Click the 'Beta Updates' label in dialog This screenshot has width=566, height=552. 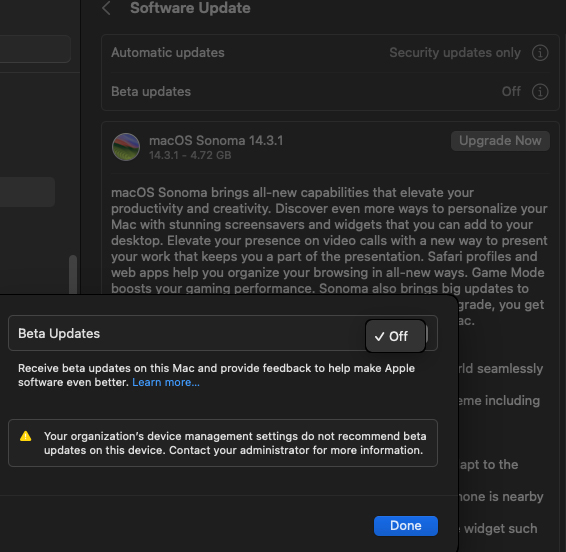pos(59,334)
